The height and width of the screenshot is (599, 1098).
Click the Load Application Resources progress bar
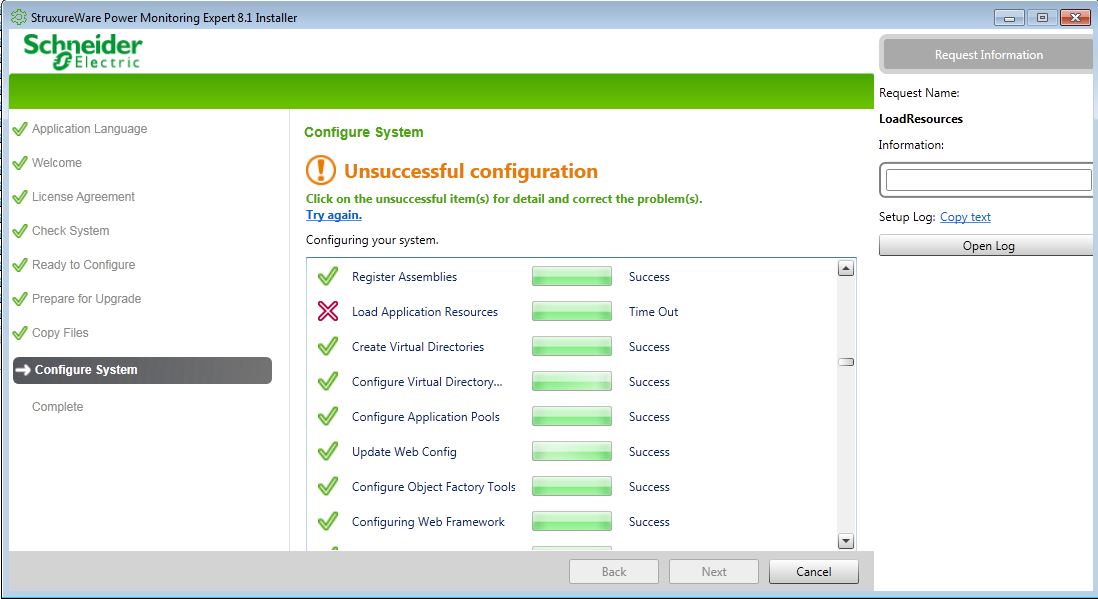tap(571, 311)
